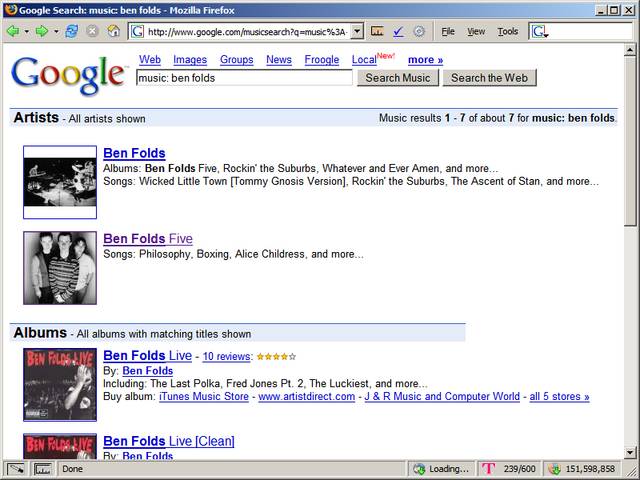Image resolution: width=640 pixels, height=480 pixels.
Task: Click the Stop loading icon
Action: pos(92,31)
